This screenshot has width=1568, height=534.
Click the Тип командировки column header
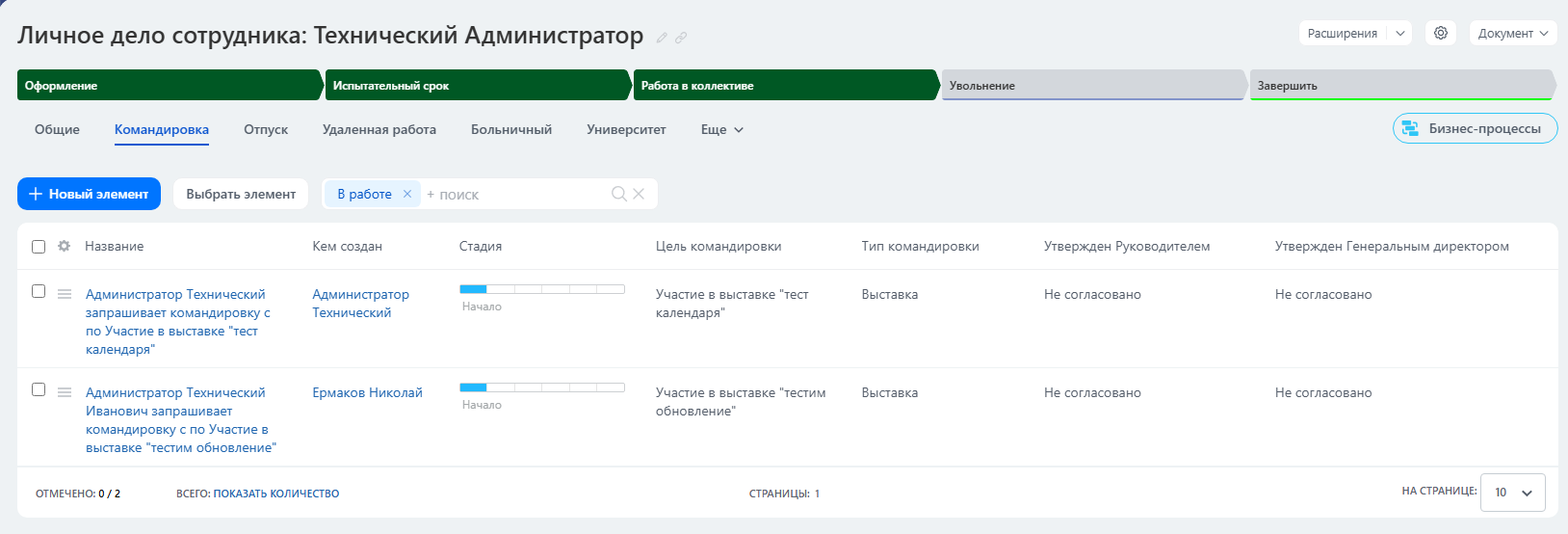920,246
